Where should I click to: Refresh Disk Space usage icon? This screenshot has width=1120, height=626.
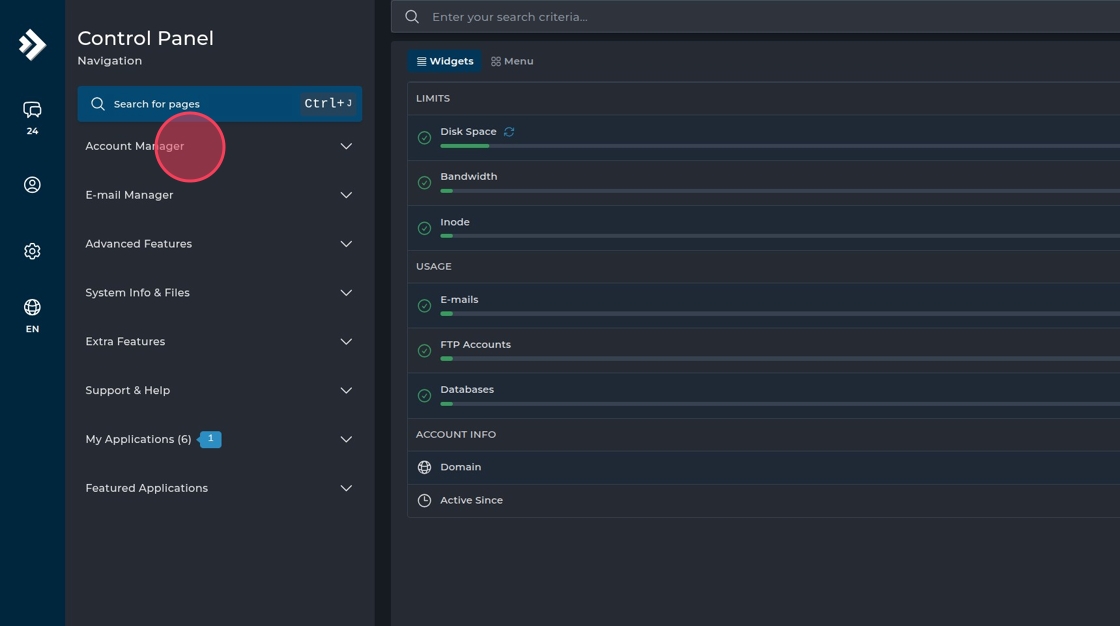(509, 132)
